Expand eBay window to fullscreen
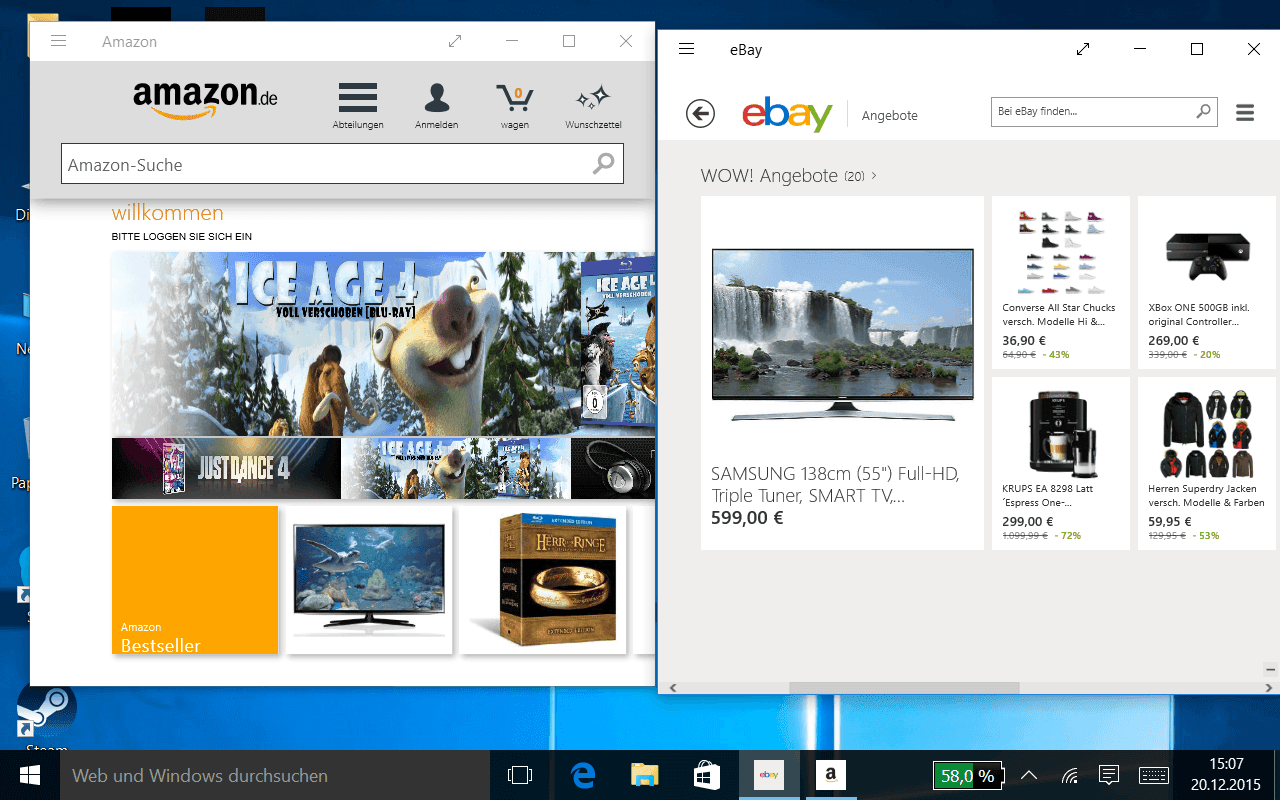The width and height of the screenshot is (1280, 800). (x=1083, y=49)
